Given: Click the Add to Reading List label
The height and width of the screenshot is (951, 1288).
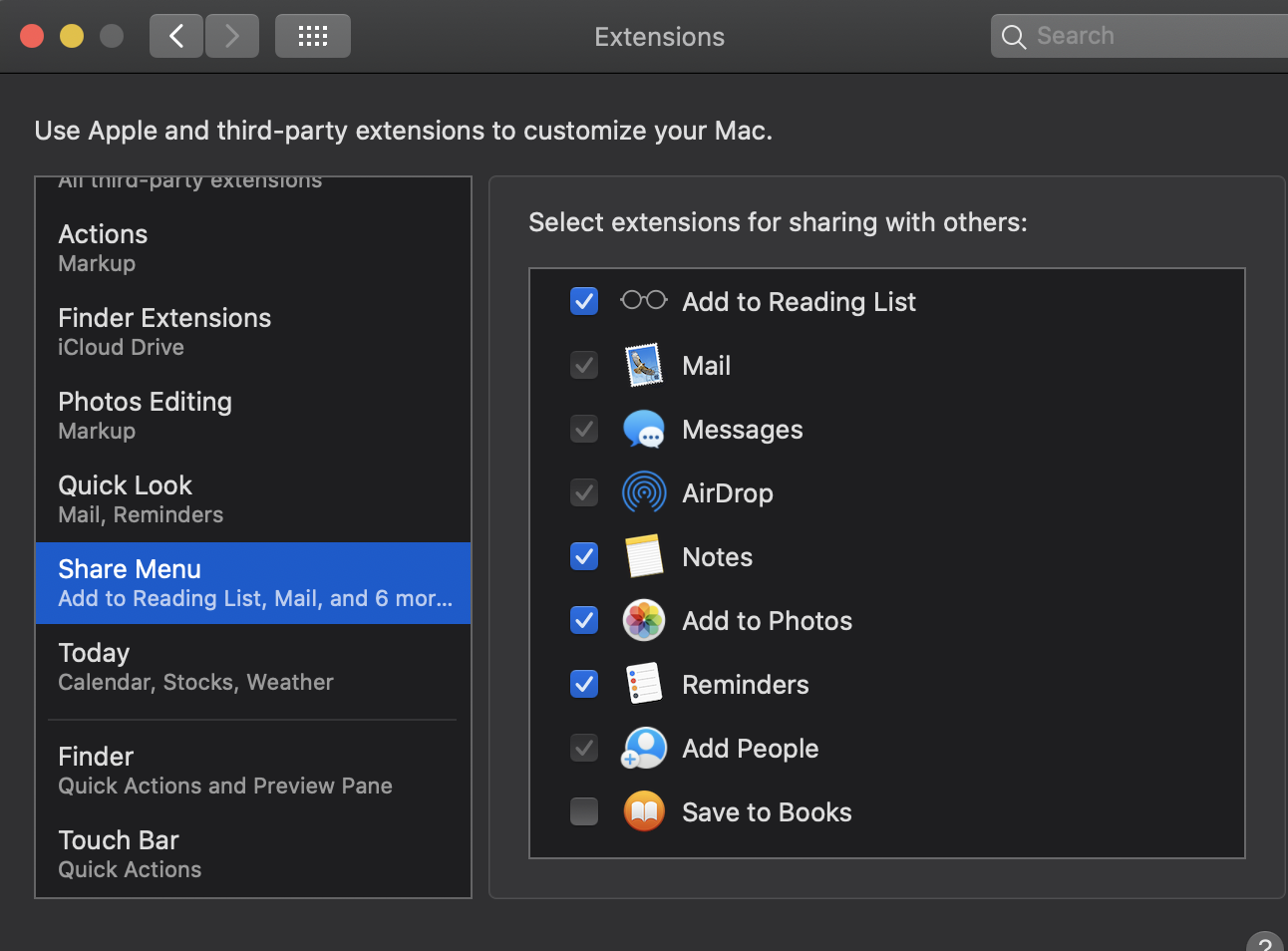Looking at the screenshot, I should pyautogui.click(x=799, y=302).
